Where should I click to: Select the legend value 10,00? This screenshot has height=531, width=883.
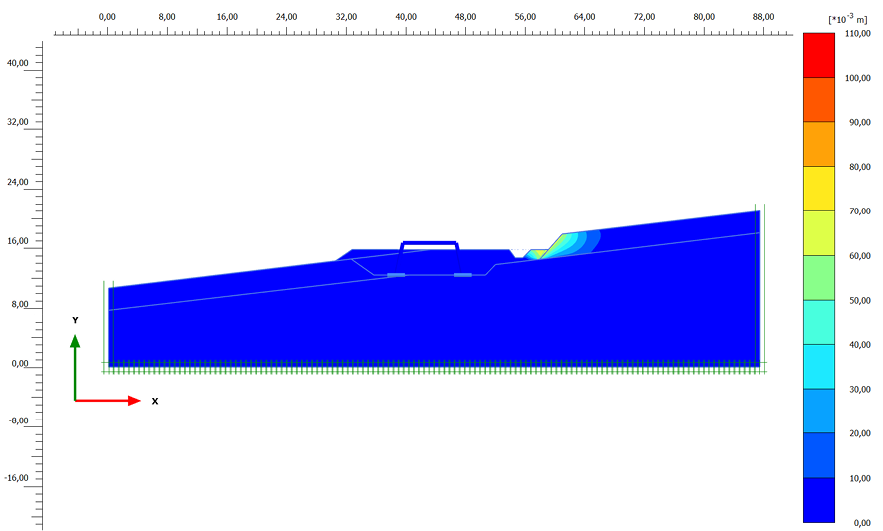(x=859, y=479)
